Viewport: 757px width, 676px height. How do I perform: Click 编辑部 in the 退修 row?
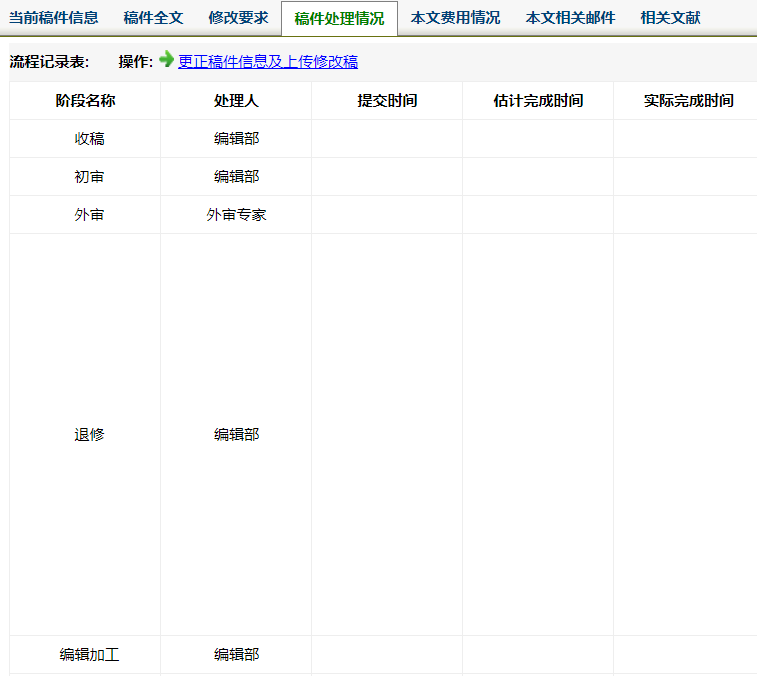pyautogui.click(x=236, y=435)
